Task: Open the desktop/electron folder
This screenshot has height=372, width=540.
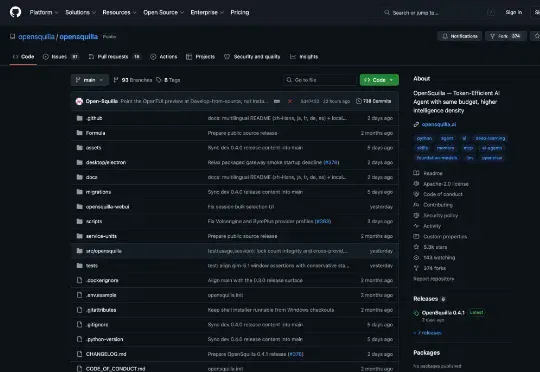Action: tap(106, 163)
